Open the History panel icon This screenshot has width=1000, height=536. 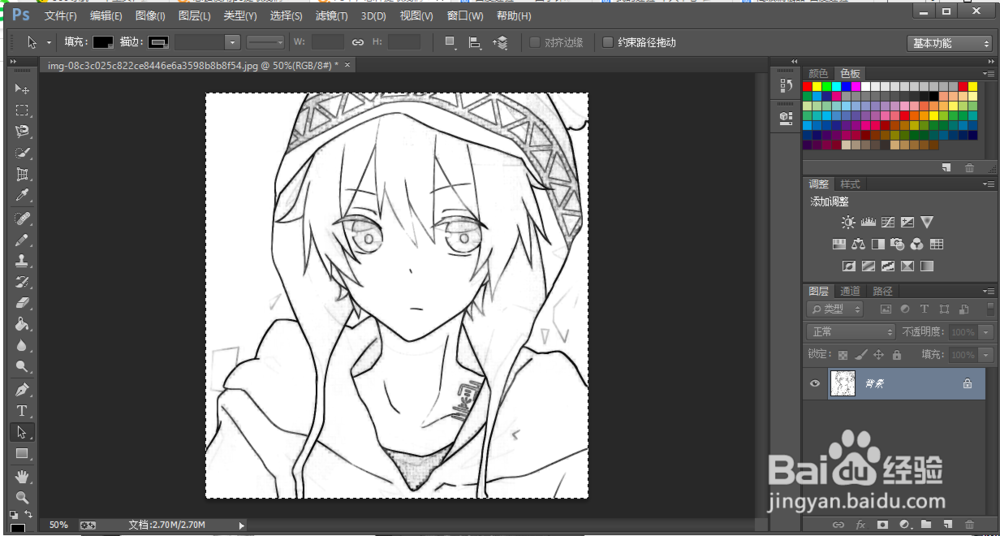[786, 86]
